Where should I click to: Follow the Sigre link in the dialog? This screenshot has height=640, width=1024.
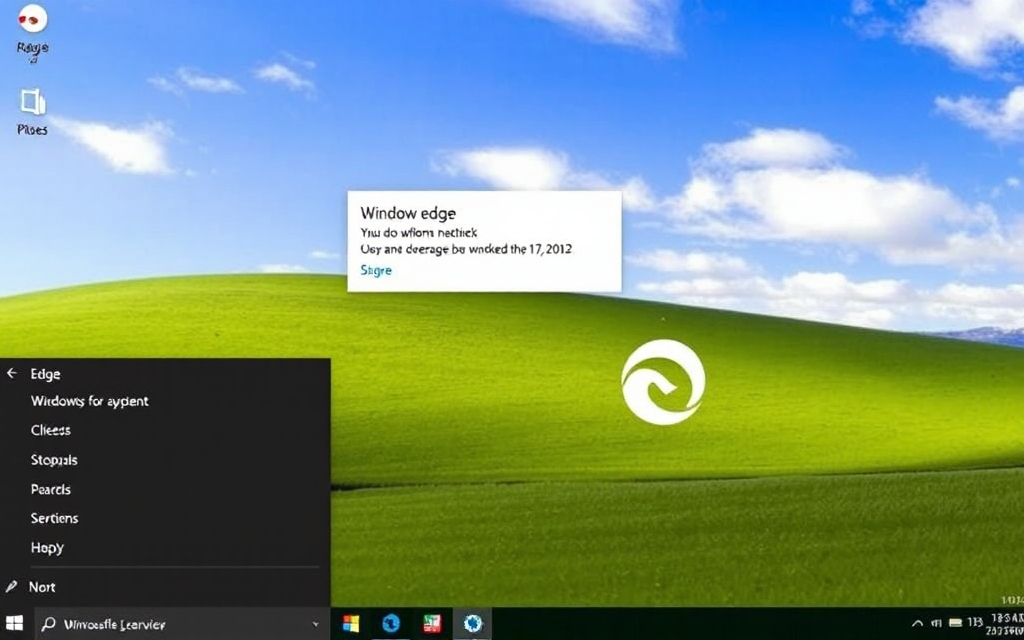coord(376,270)
